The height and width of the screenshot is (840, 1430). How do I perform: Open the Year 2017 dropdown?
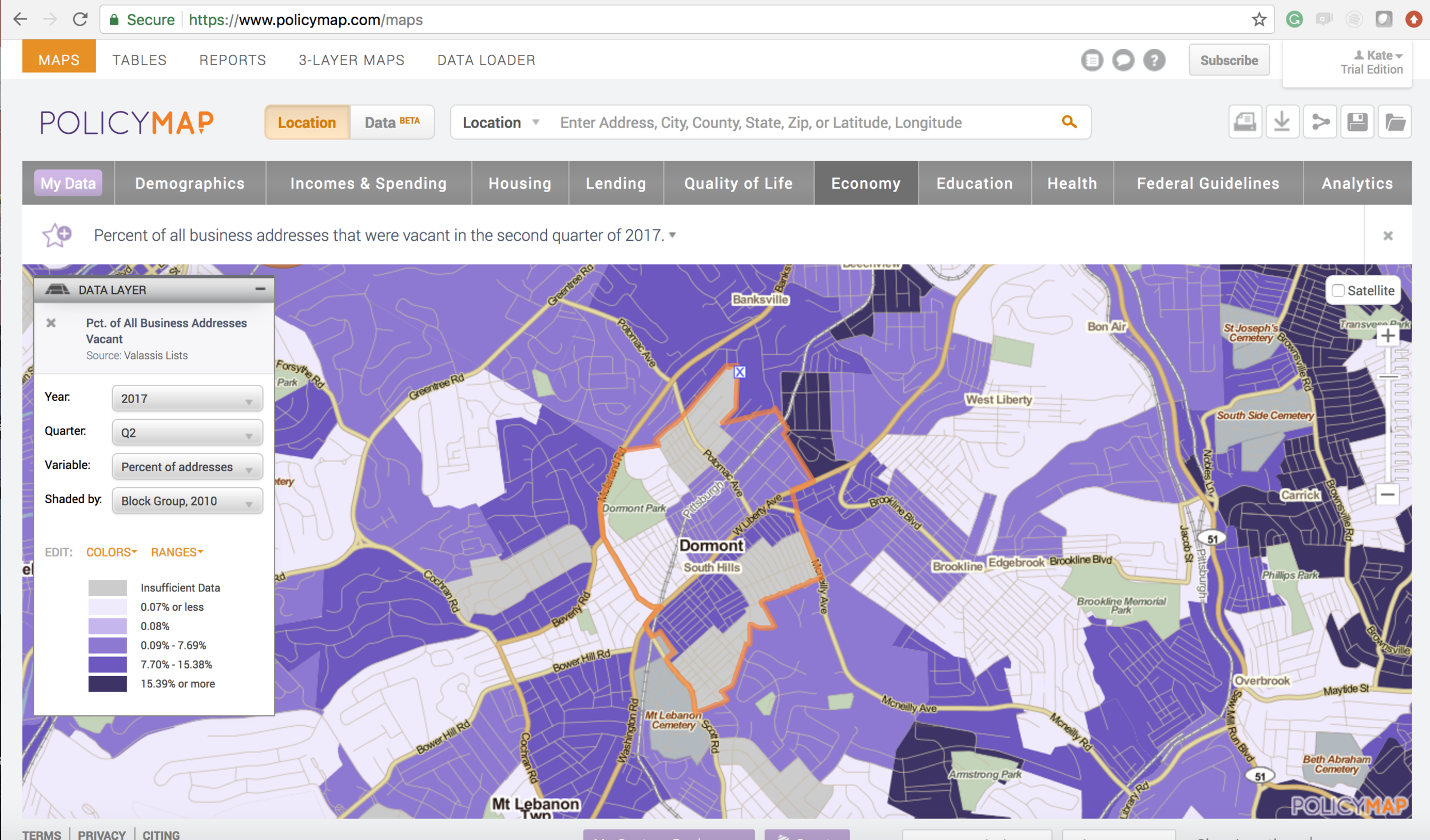(x=187, y=399)
